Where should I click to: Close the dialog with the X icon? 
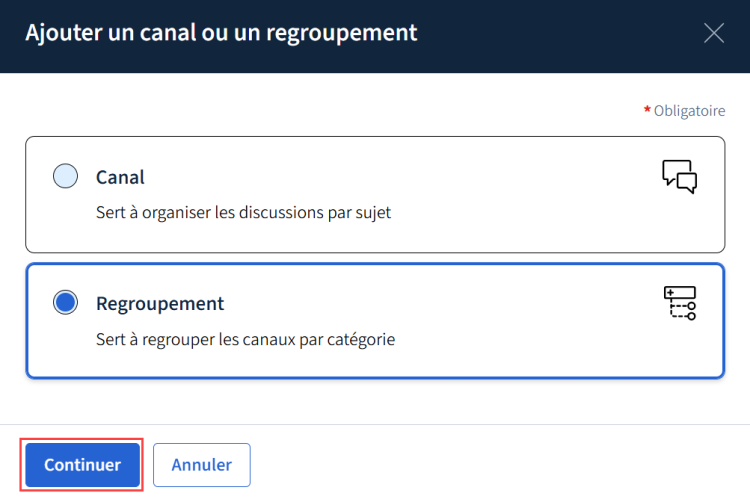[x=714, y=33]
